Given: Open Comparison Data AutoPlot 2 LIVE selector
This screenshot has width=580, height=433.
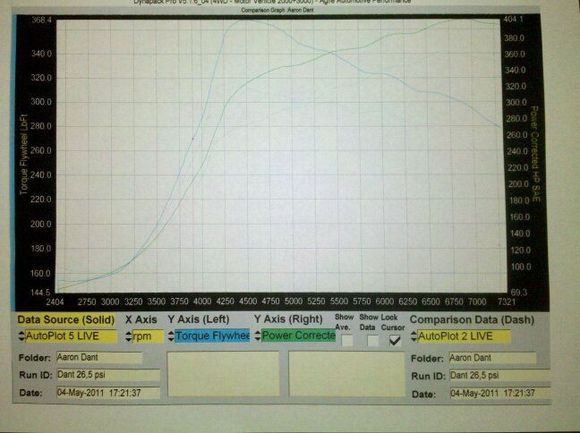Looking at the screenshot, I should tap(463, 336).
